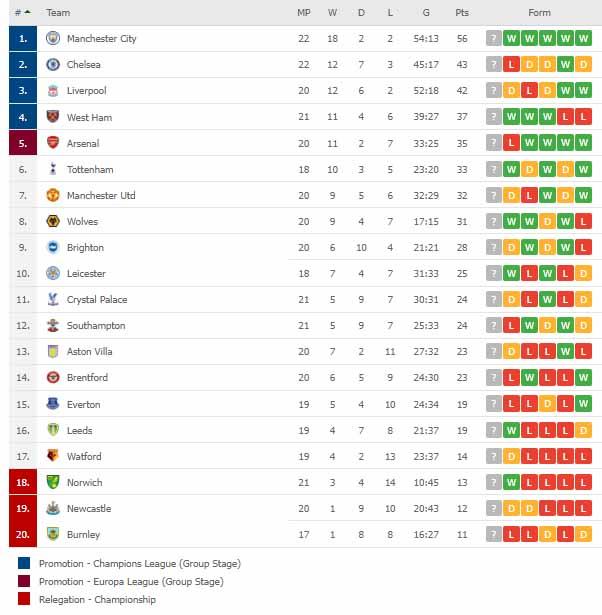602x615 pixels.
Task: Click the Team column header
Action: [58, 13]
